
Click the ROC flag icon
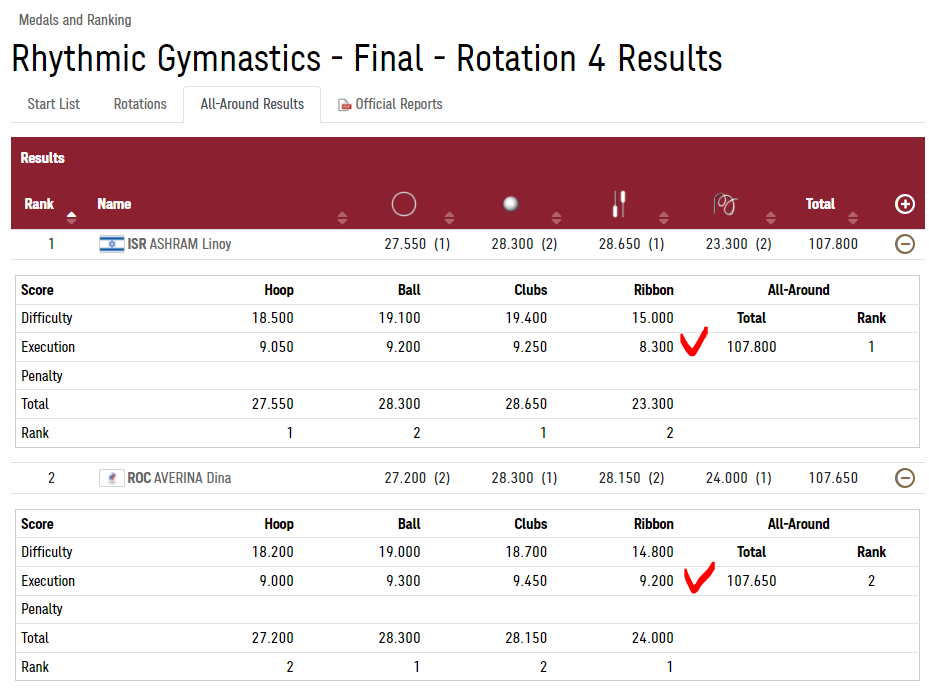coord(111,478)
